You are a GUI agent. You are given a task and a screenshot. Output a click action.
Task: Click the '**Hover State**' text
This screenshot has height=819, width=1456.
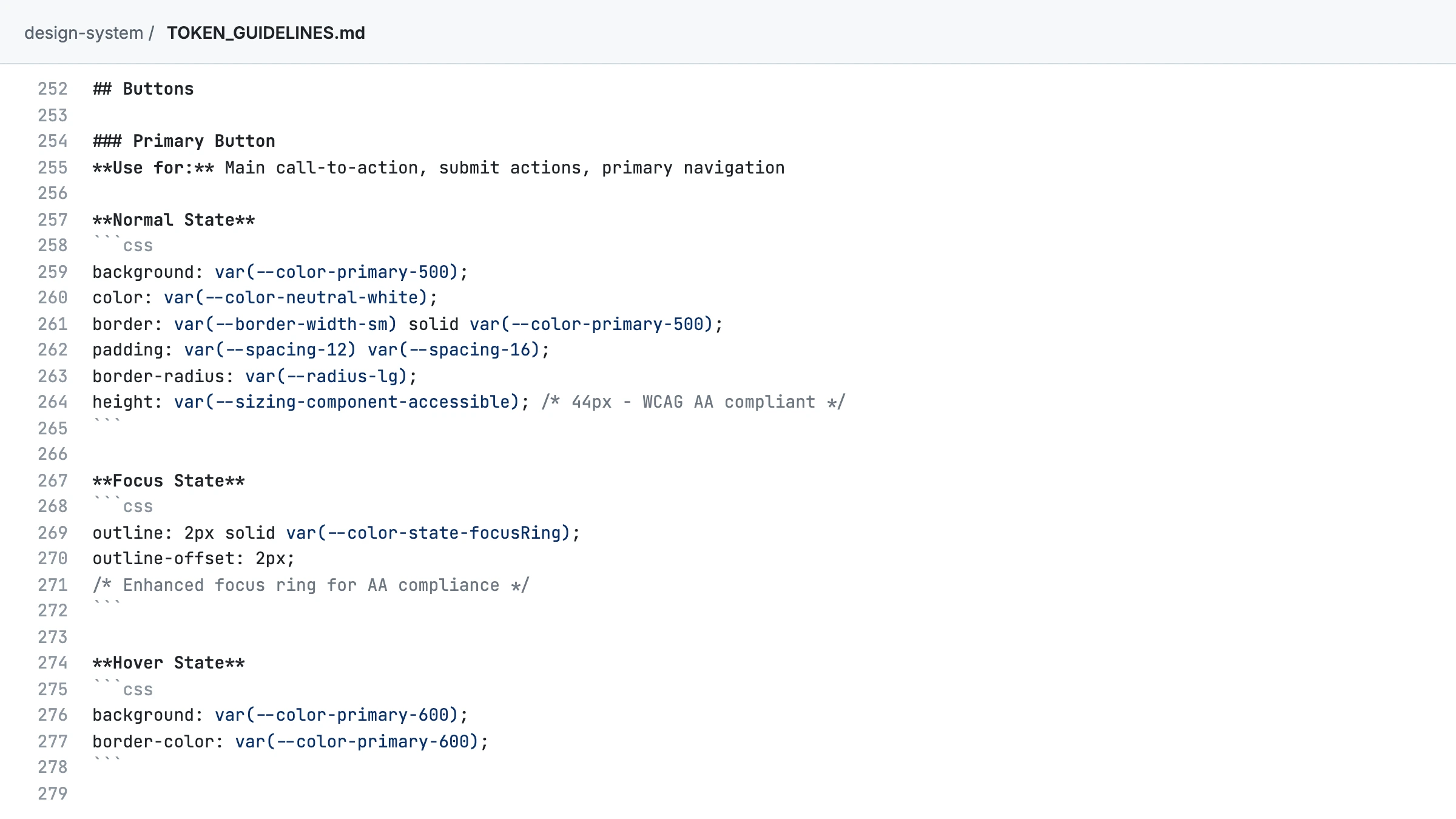coord(169,663)
